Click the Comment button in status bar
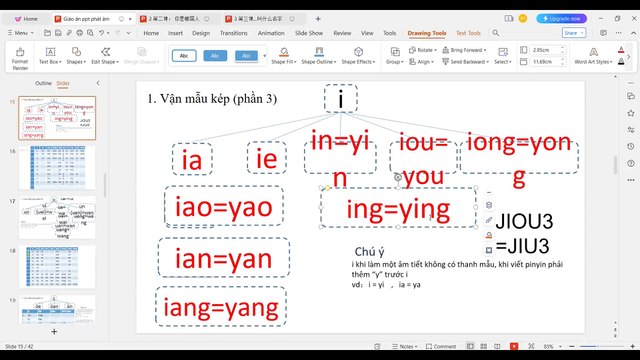 pyautogui.click(x=441, y=346)
